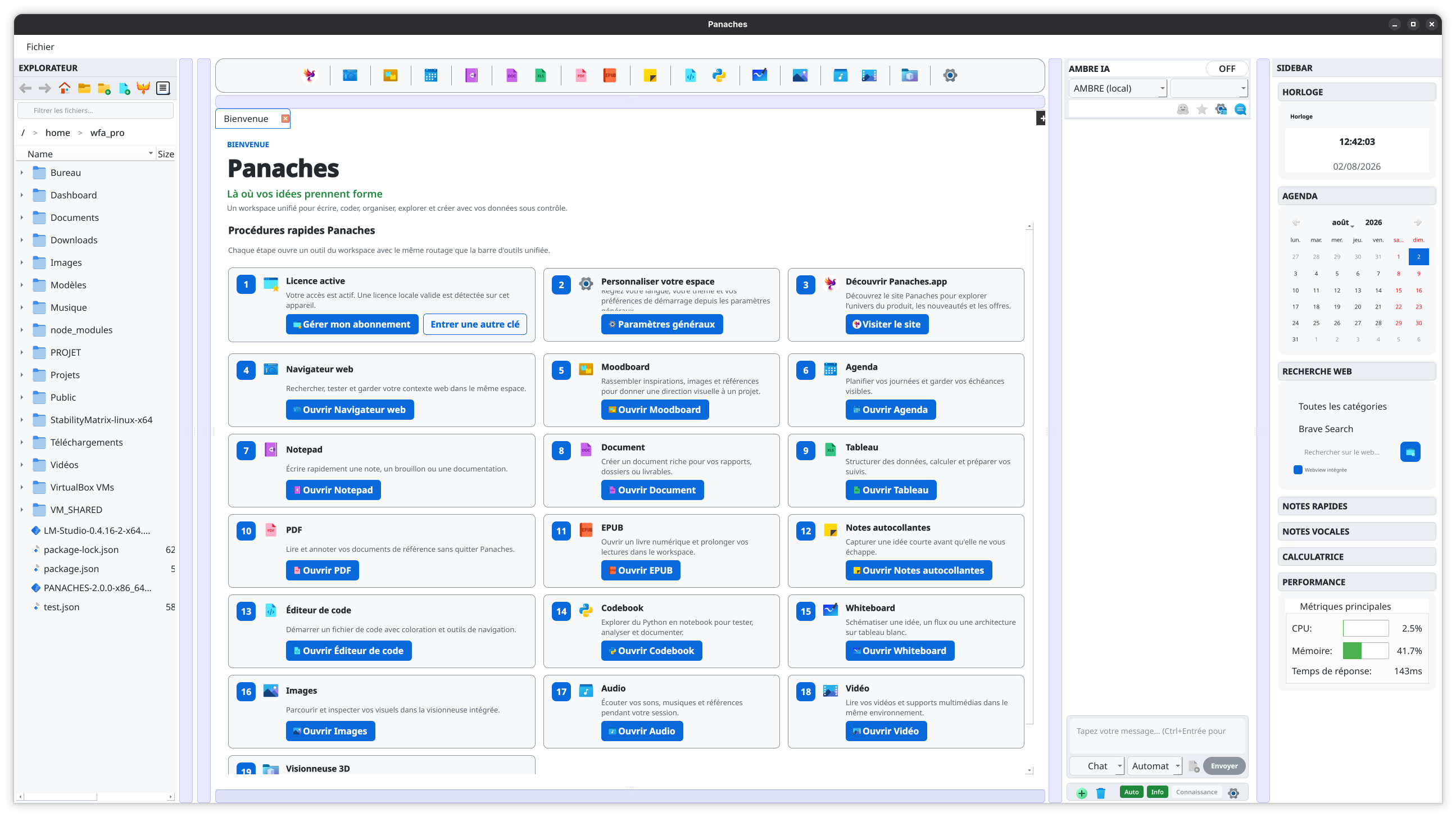Click the Mémoire usage progress bar
1456x817 pixels.
point(1366,651)
